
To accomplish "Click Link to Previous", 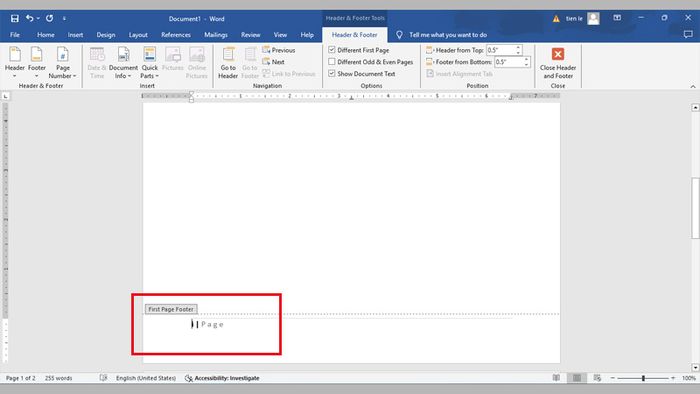I will click(289, 74).
